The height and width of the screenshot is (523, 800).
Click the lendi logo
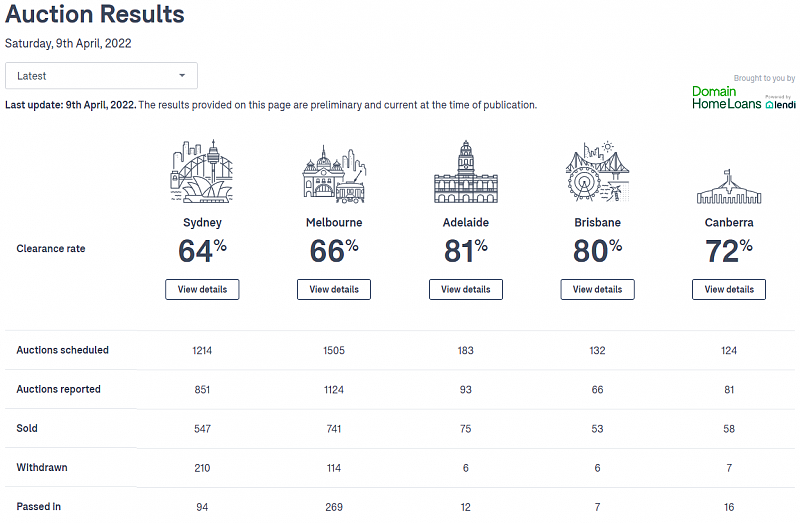[781, 104]
